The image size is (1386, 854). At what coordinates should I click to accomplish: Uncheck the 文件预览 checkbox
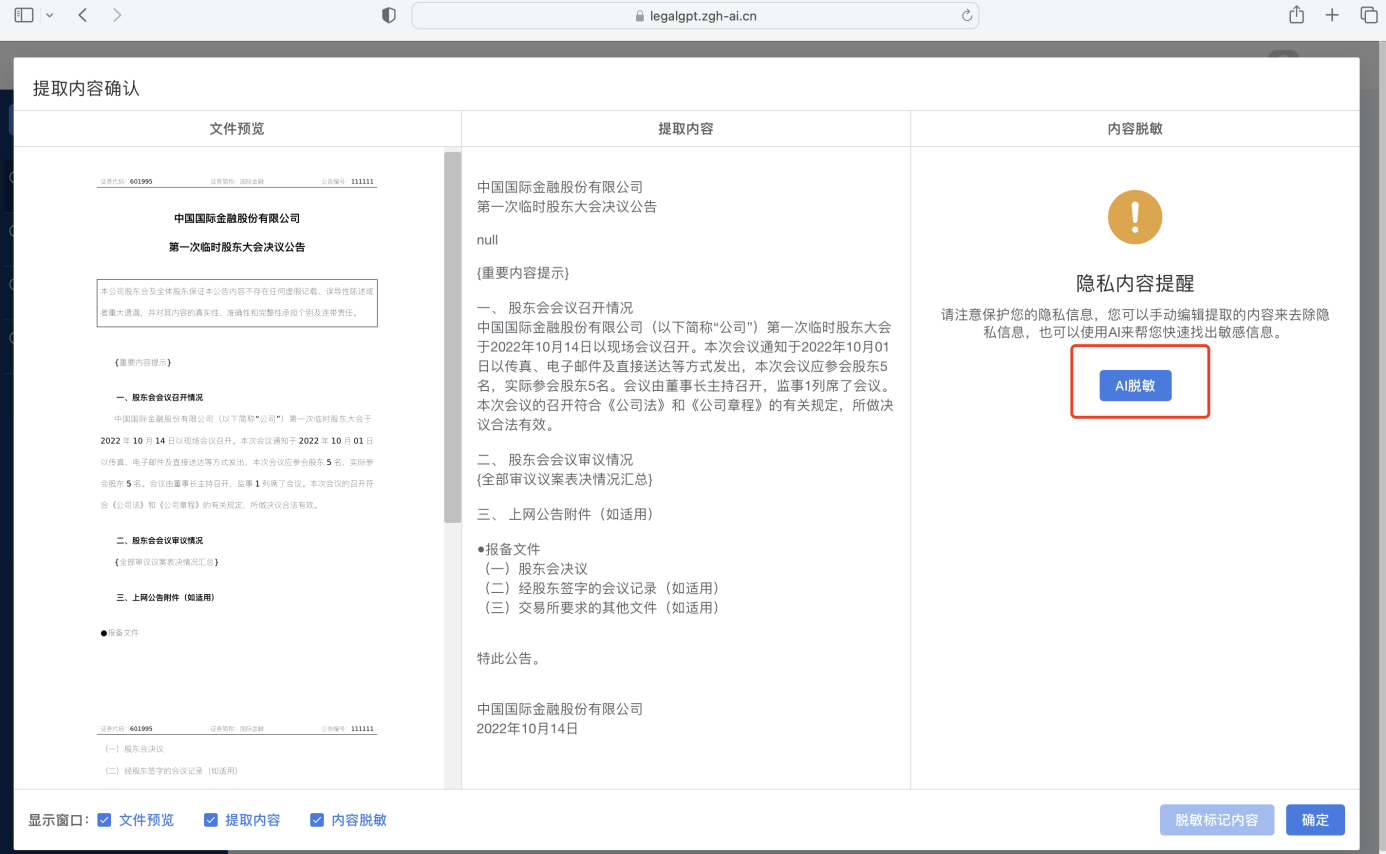point(104,820)
